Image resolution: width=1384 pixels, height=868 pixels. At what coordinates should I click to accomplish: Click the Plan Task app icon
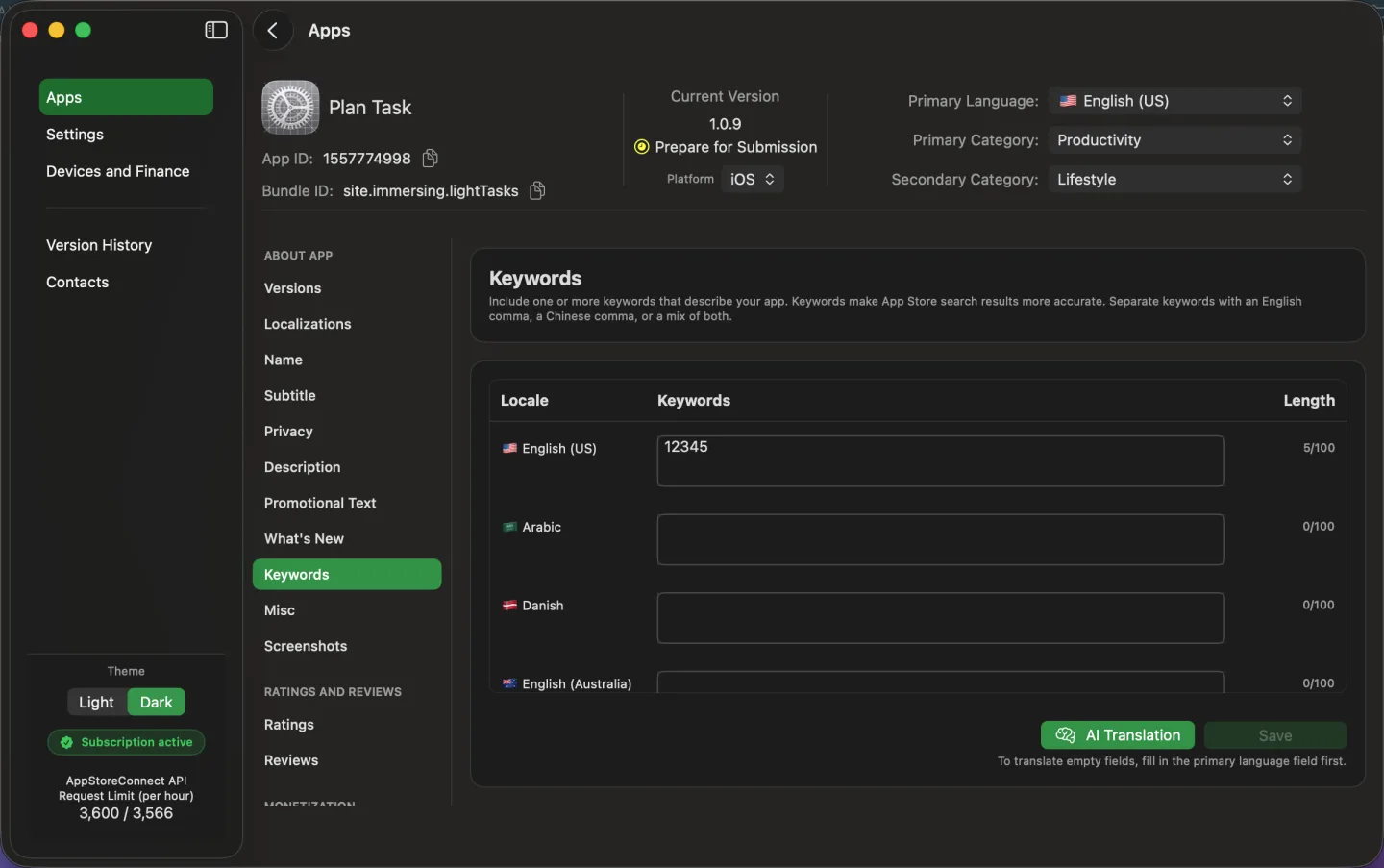[290, 107]
